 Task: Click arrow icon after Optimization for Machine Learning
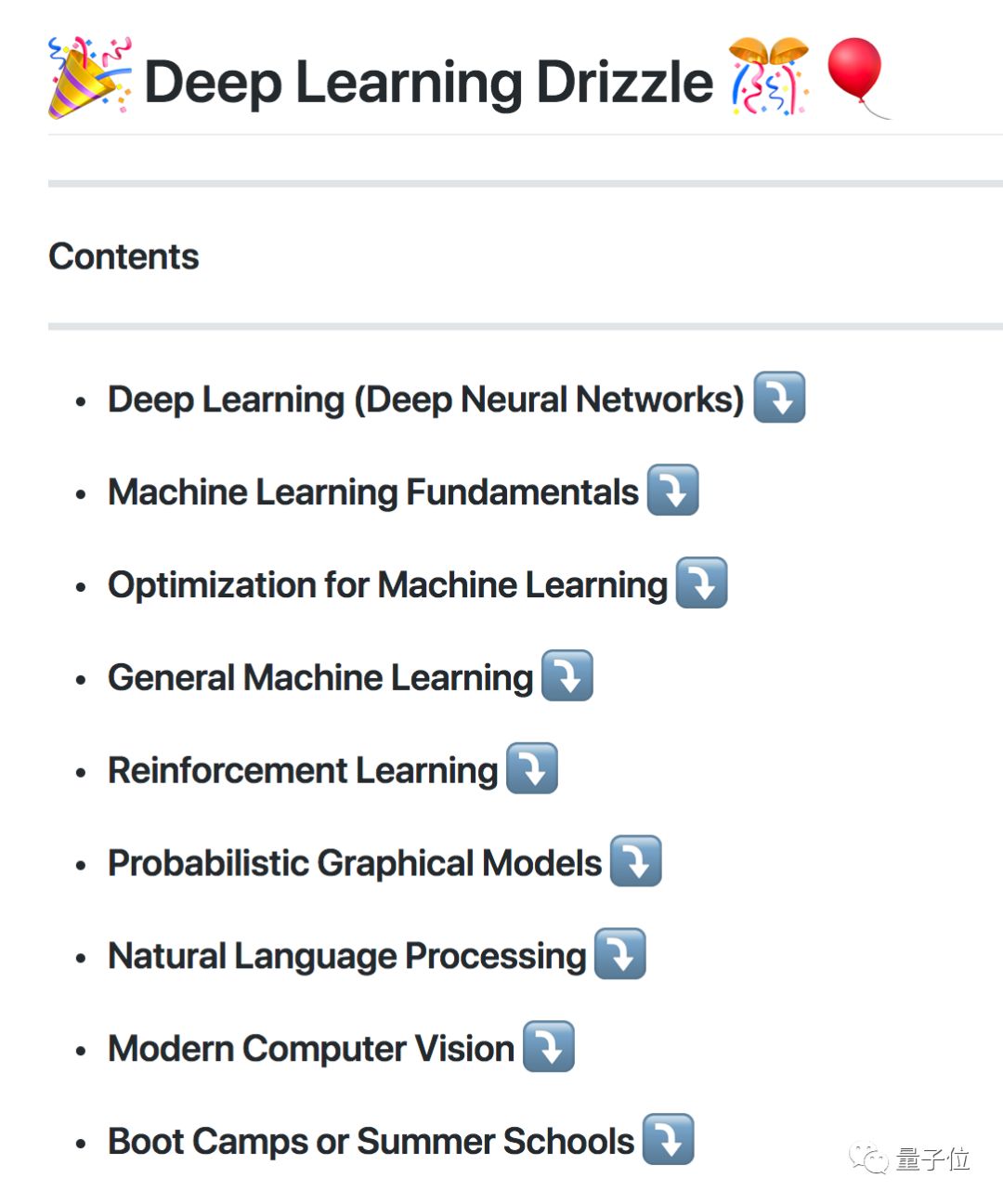point(701,583)
